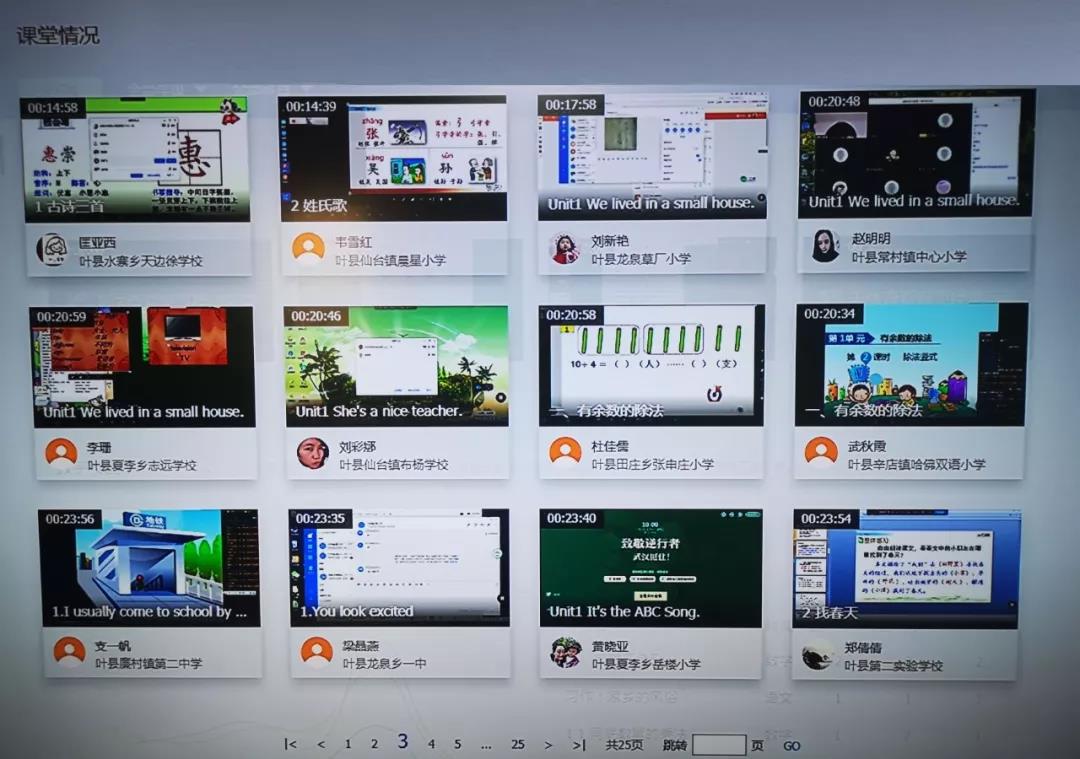Open the 找春天 lesson thumbnail
Image resolution: width=1080 pixels, height=759 pixels.
click(906, 568)
